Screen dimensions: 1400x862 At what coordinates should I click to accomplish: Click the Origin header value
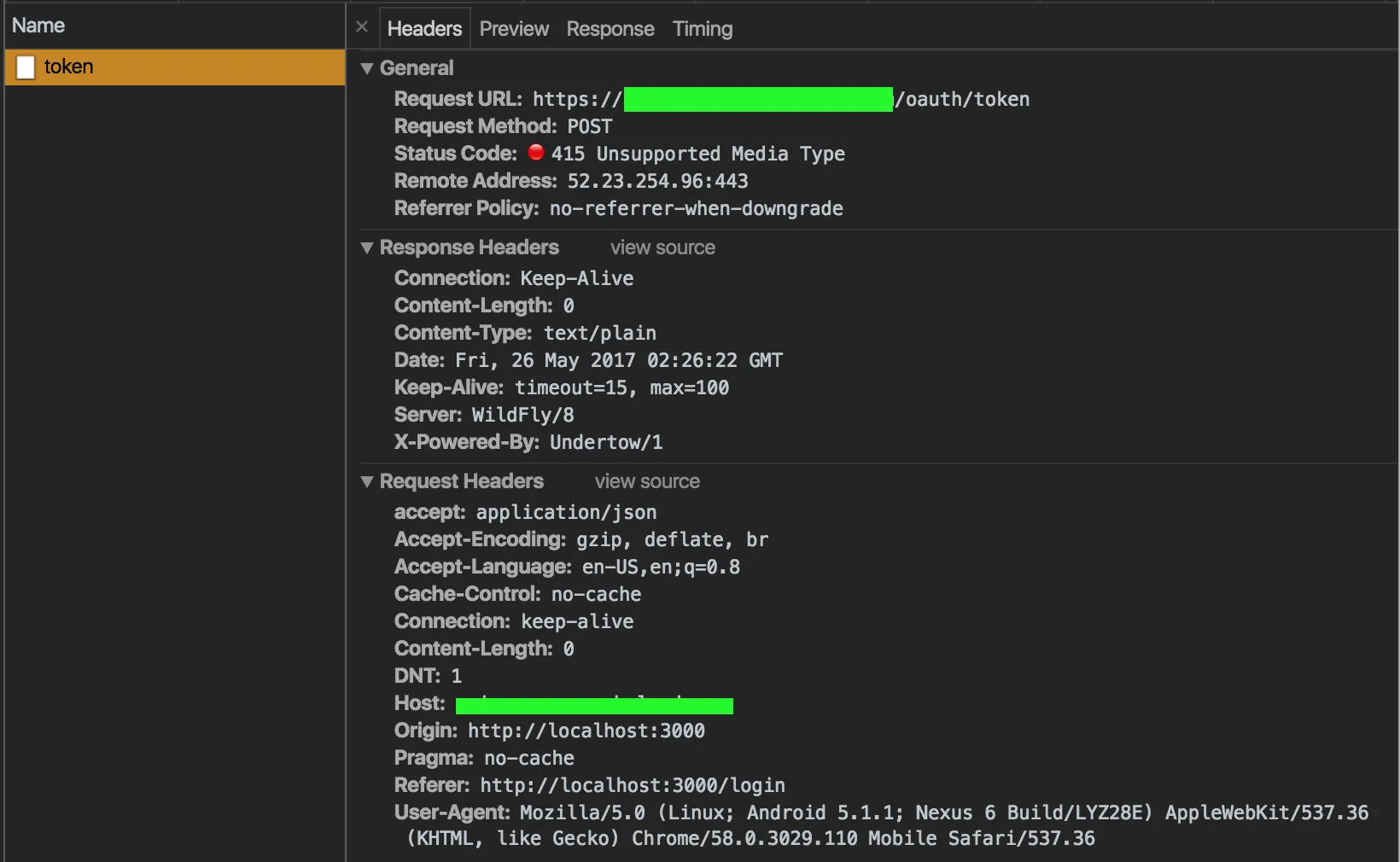click(x=586, y=731)
